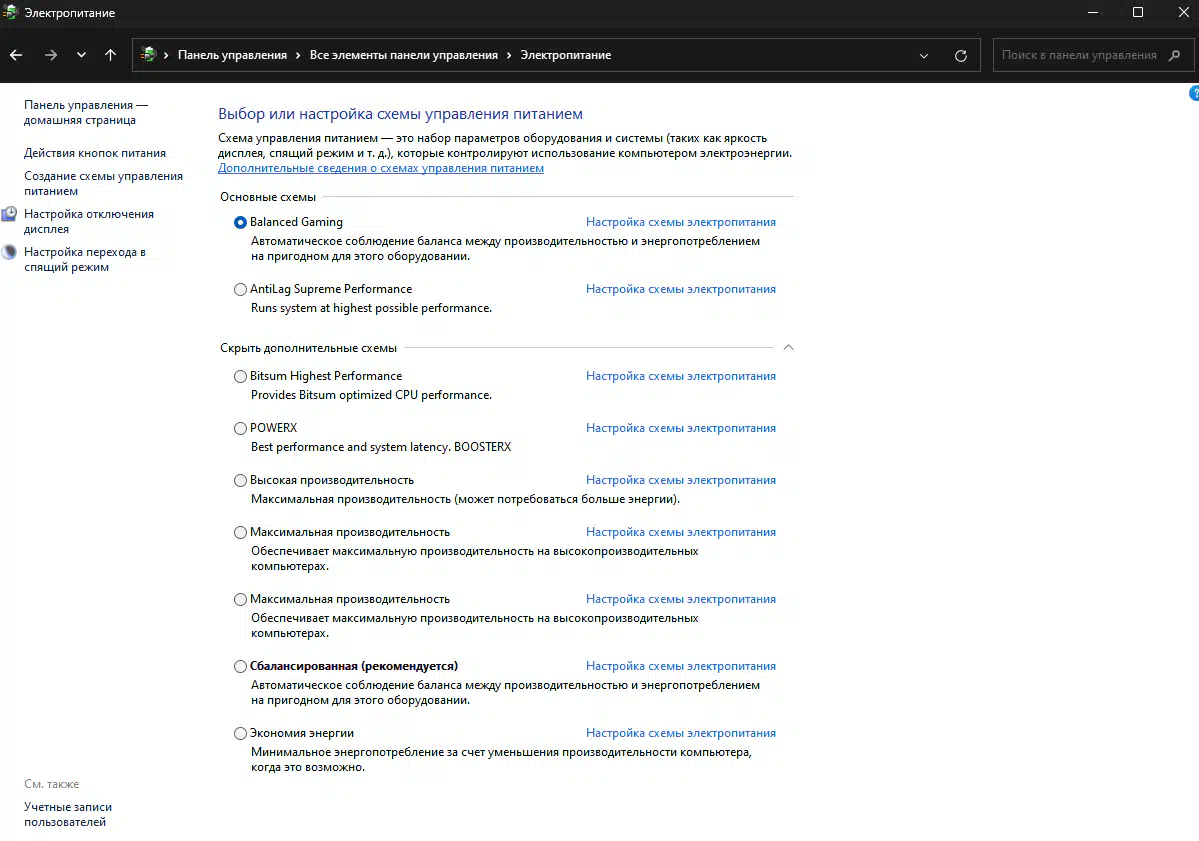Click the Back navigation arrow
Screen dimensions: 1199x841
[16, 55]
